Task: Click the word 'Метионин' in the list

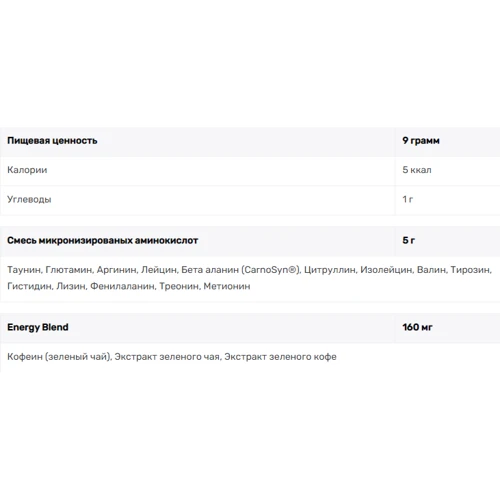Action: [227, 286]
